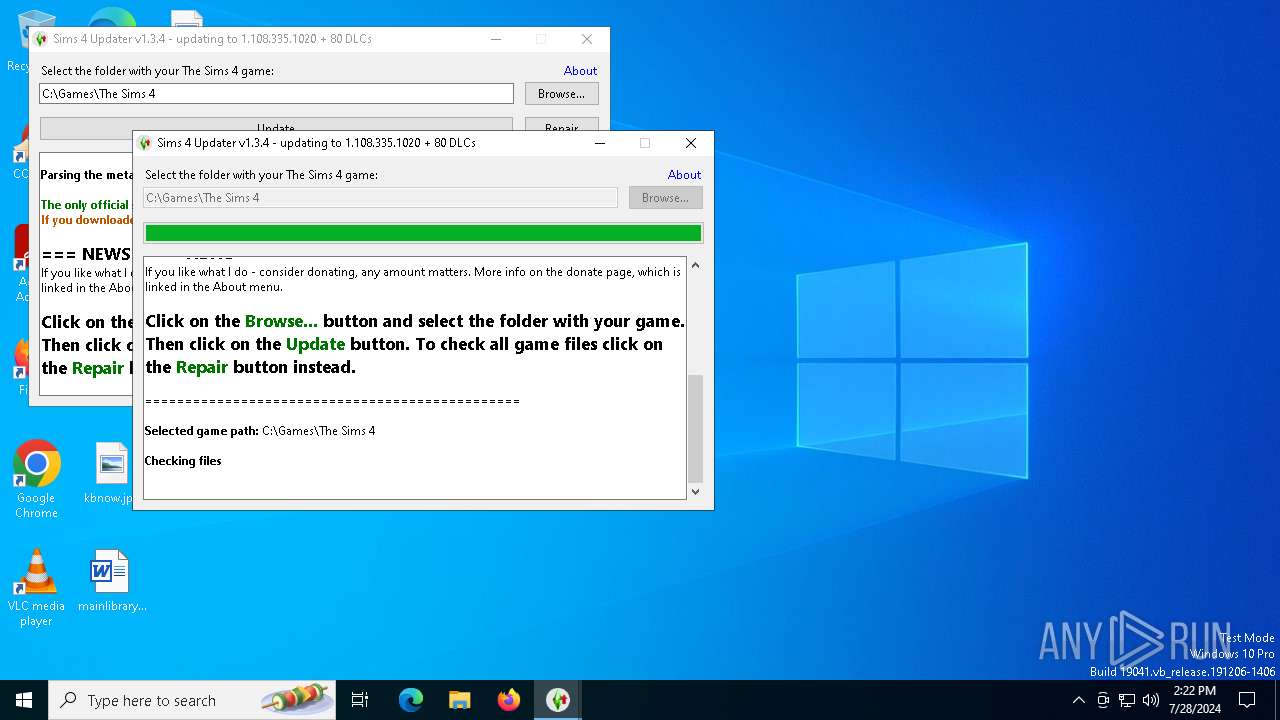Click the Repair button in background window

[561, 125]
